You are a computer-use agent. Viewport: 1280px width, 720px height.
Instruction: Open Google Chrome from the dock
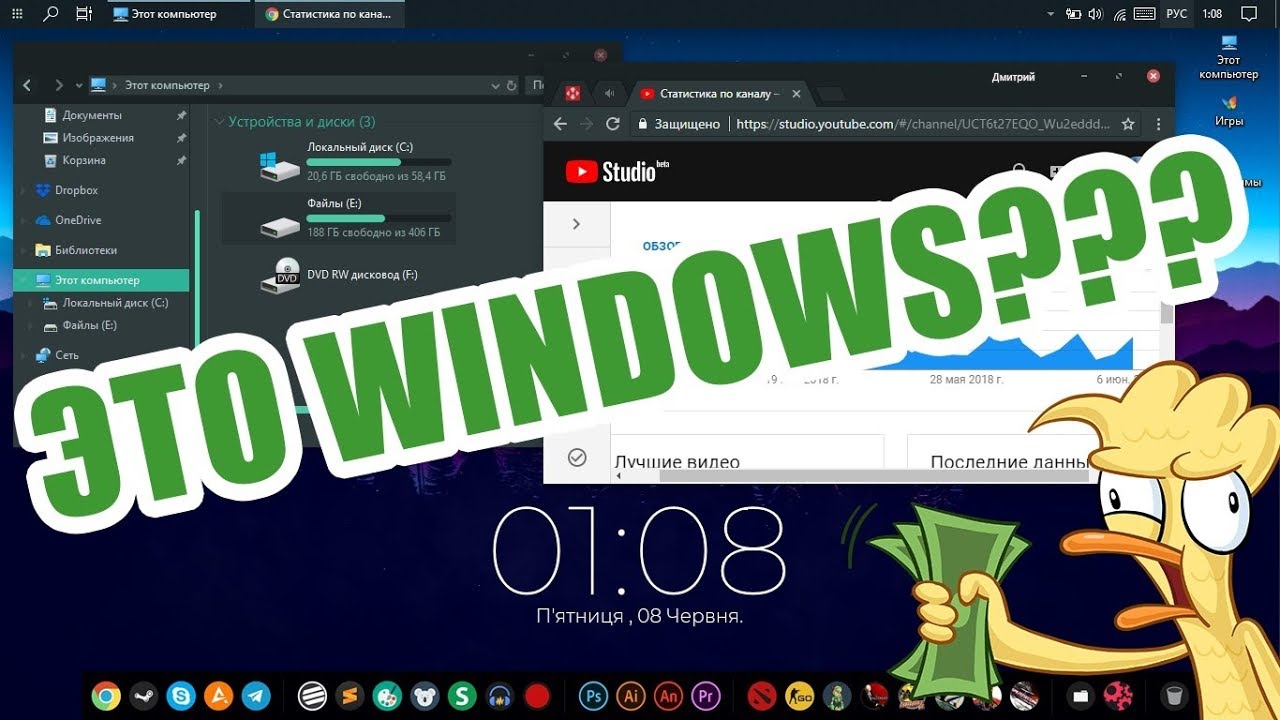106,695
